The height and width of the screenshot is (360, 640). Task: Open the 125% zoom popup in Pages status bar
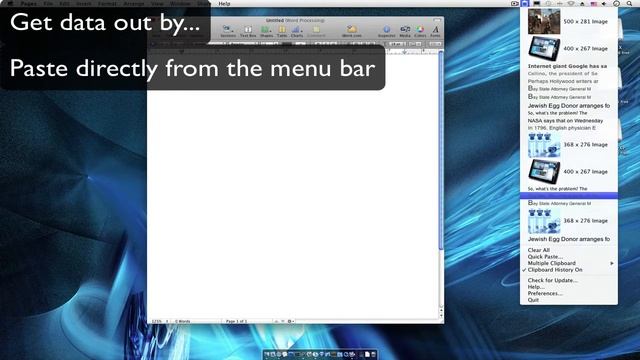pos(160,322)
